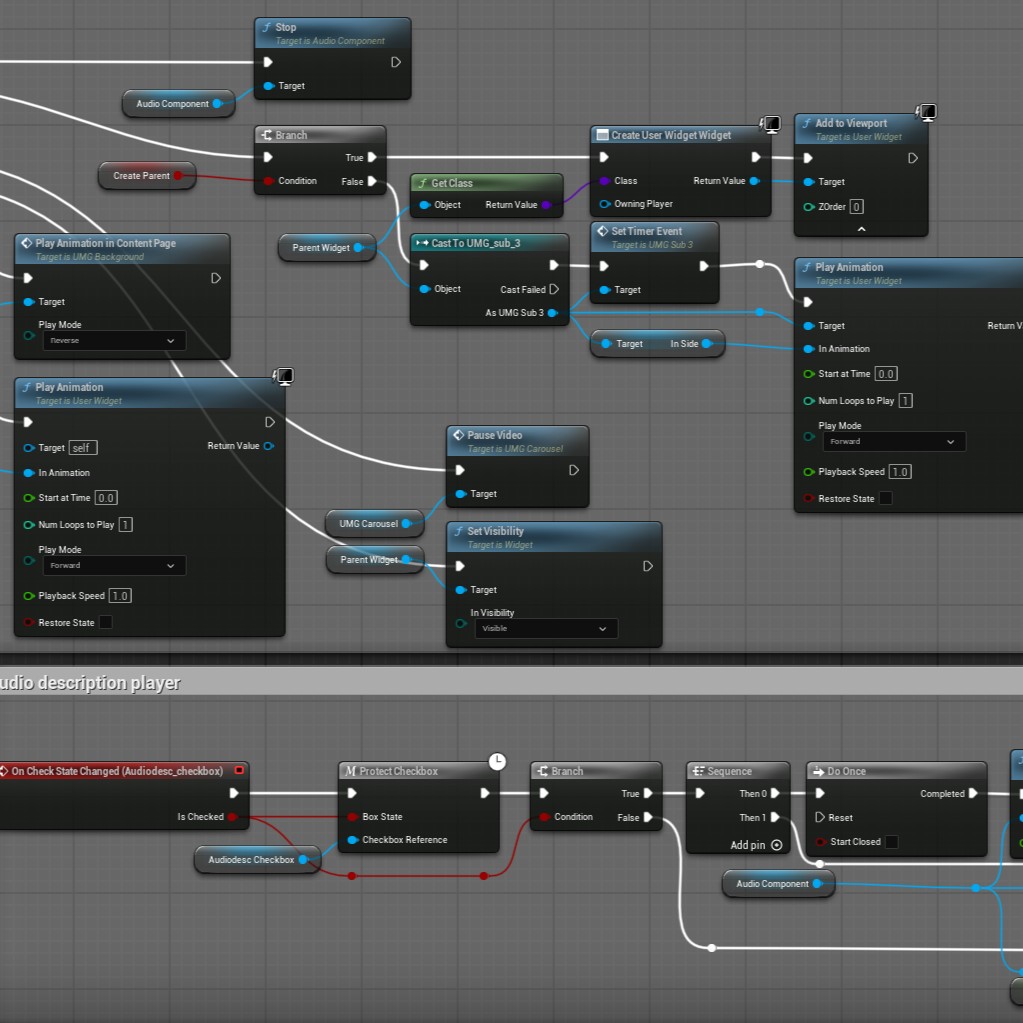Click the self Target field on Play Animation
Screen dimensions: 1023x1023
pyautogui.click(x=83, y=448)
